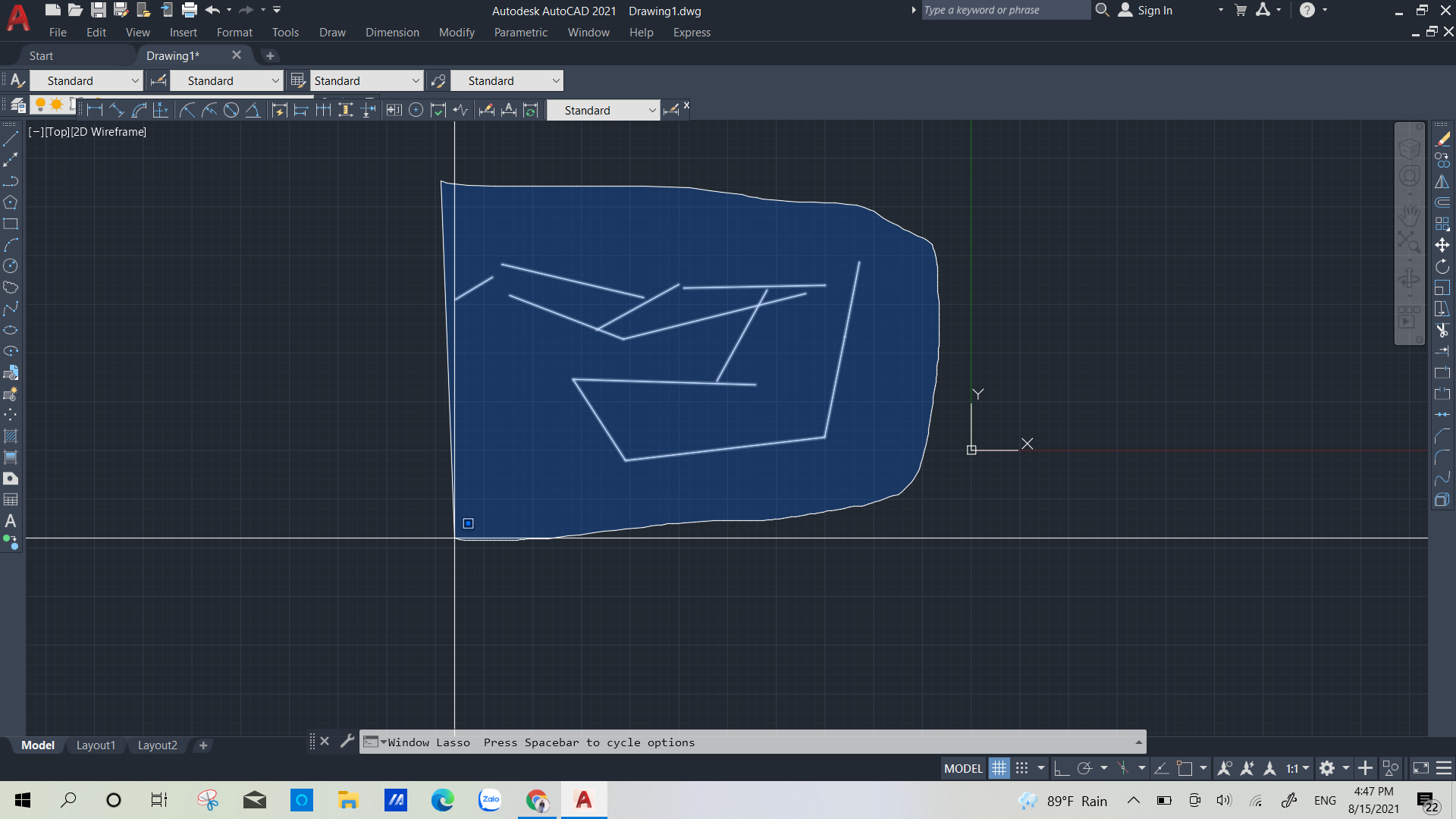Toggle annotation visibility icon in status bar
Viewport: 1456px width, 819px height.
click(1224, 768)
